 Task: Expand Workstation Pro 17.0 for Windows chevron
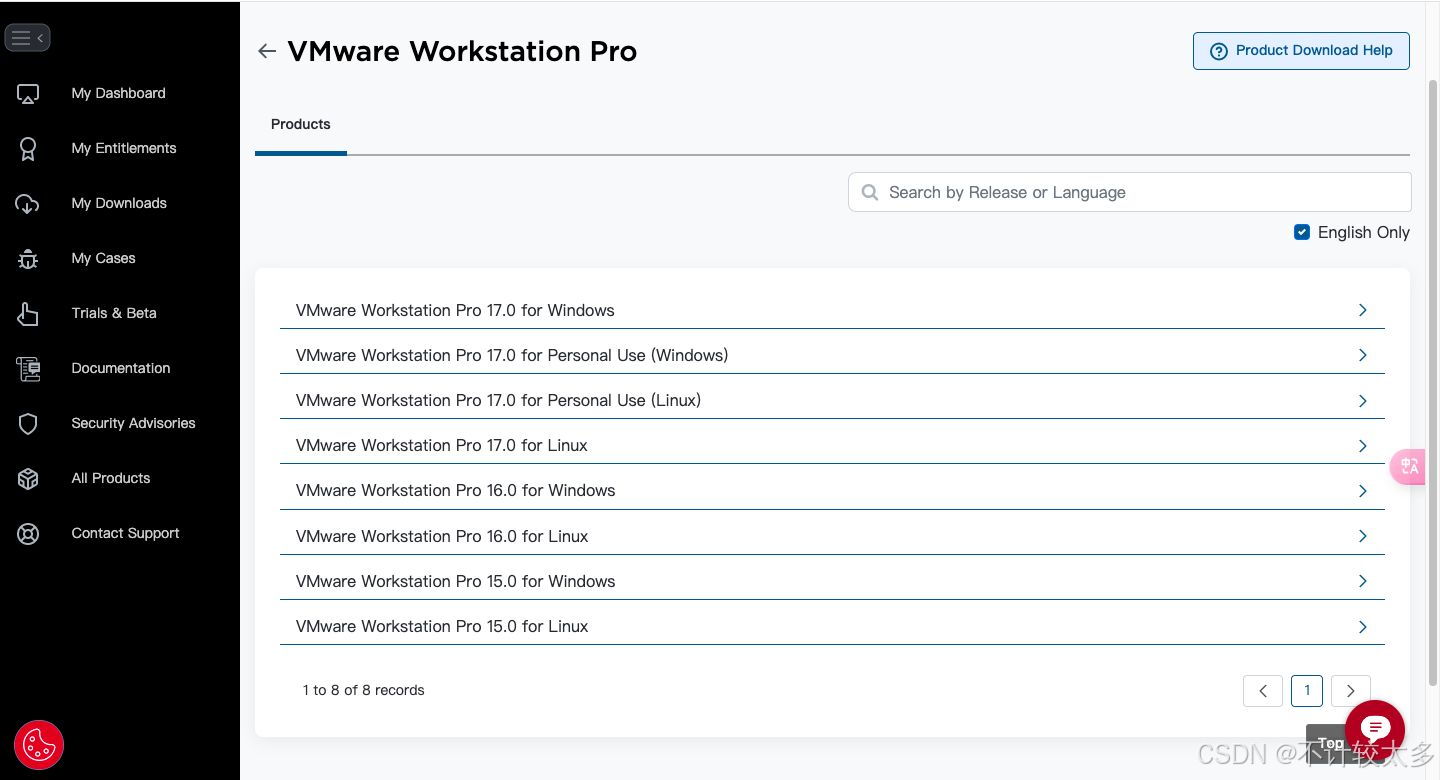pyautogui.click(x=1362, y=310)
